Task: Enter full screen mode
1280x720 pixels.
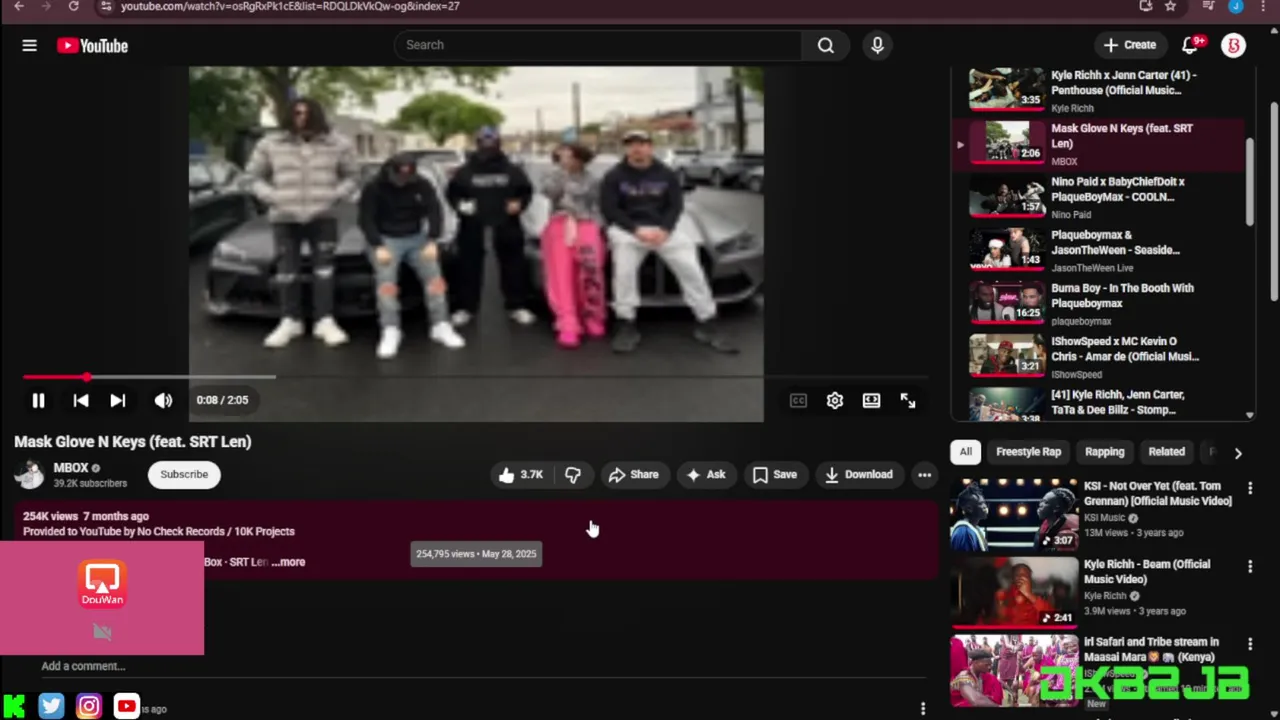Action: pyautogui.click(x=908, y=400)
